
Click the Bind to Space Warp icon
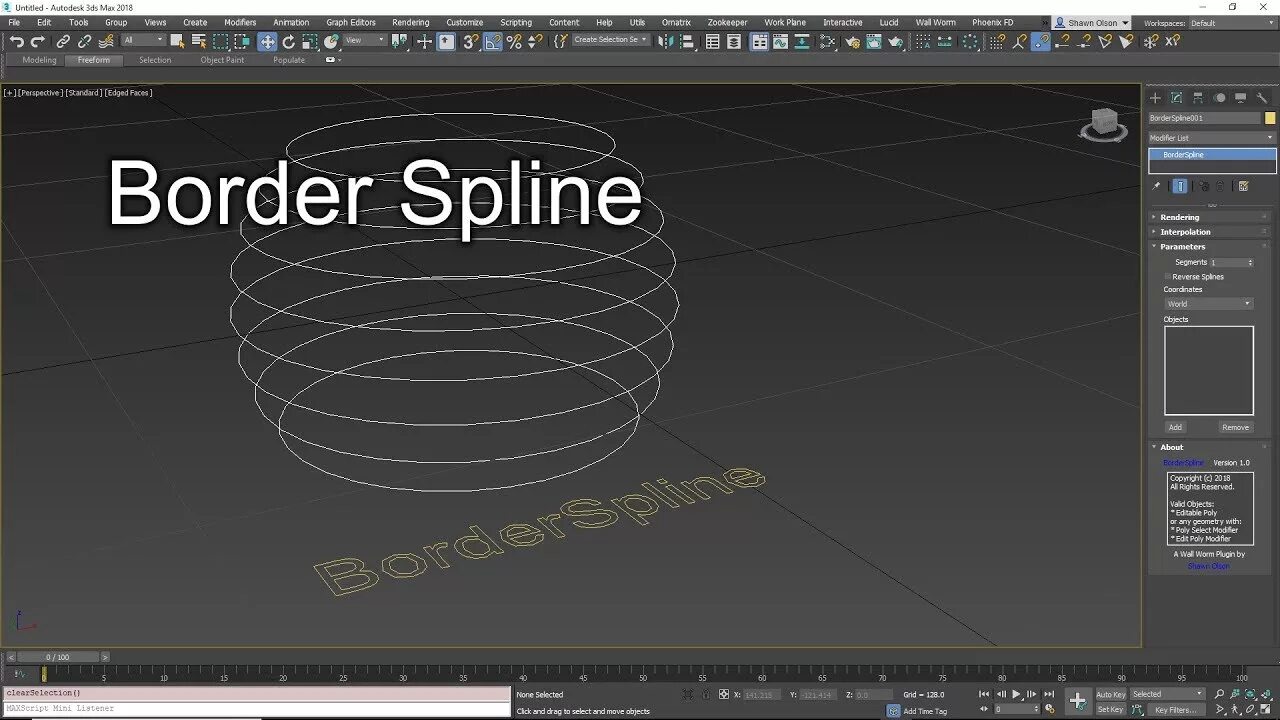pos(106,41)
